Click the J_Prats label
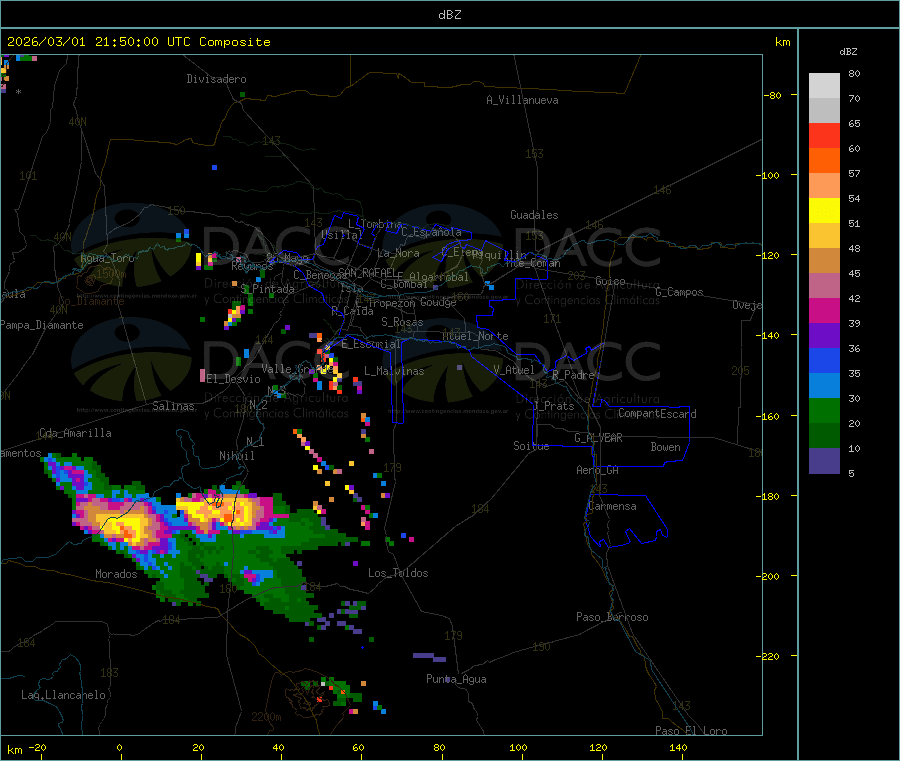The image size is (900, 761). [x=553, y=406]
